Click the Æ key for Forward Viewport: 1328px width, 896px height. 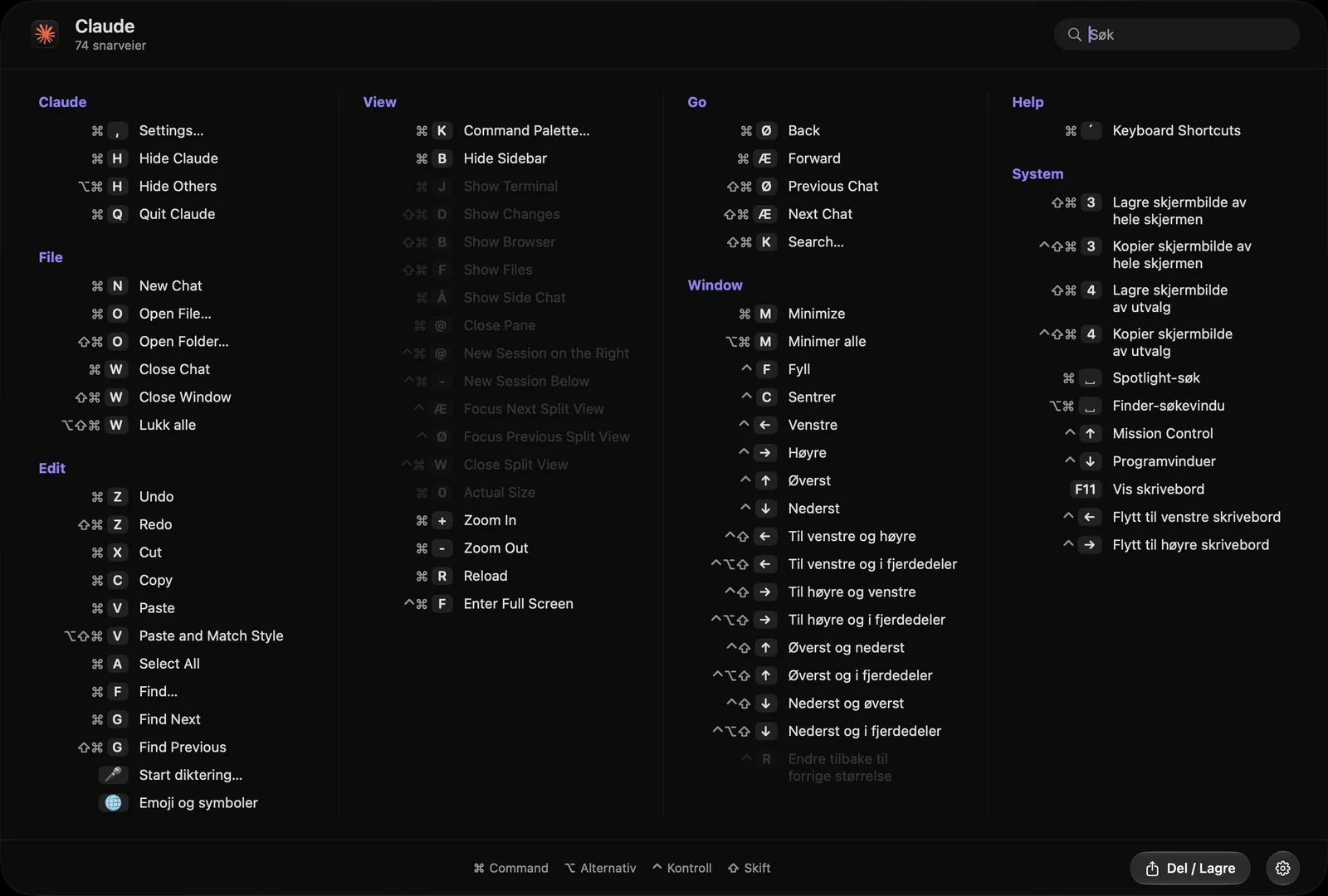pyautogui.click(x=765, y=158)
